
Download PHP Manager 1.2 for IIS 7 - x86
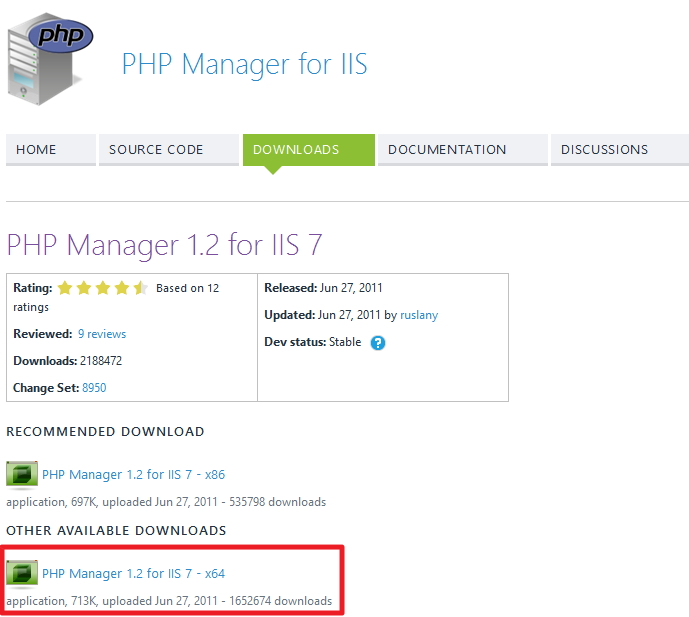(x=133, y=475)
